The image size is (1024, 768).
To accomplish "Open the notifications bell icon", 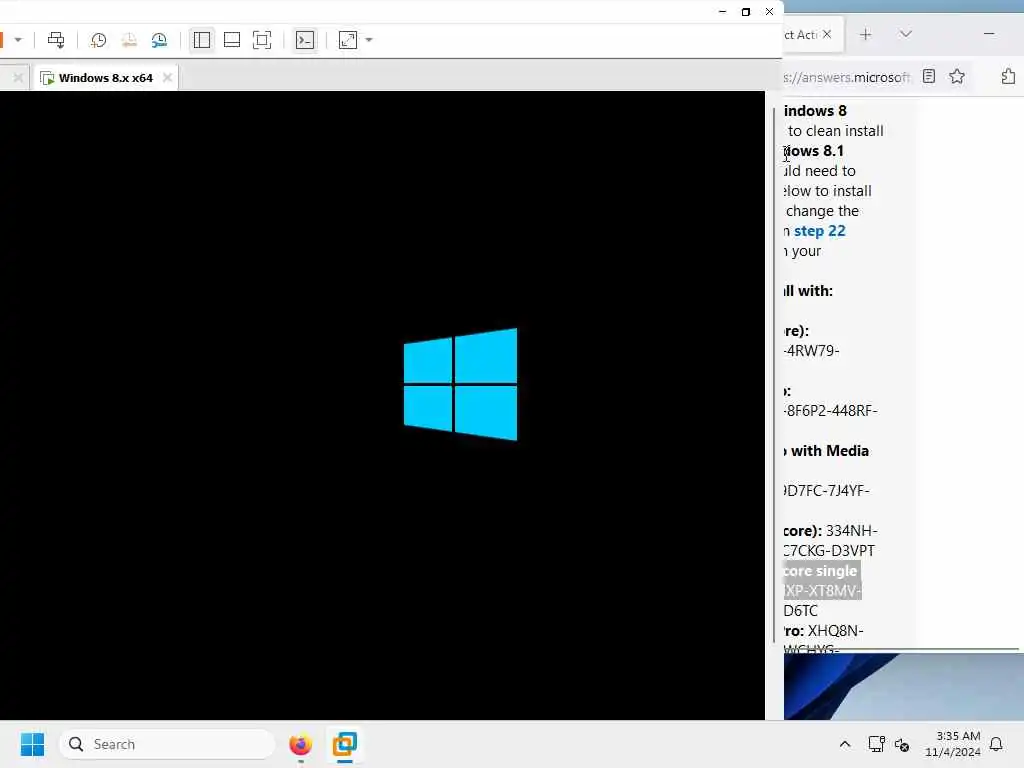I will [x=996, y=744].
